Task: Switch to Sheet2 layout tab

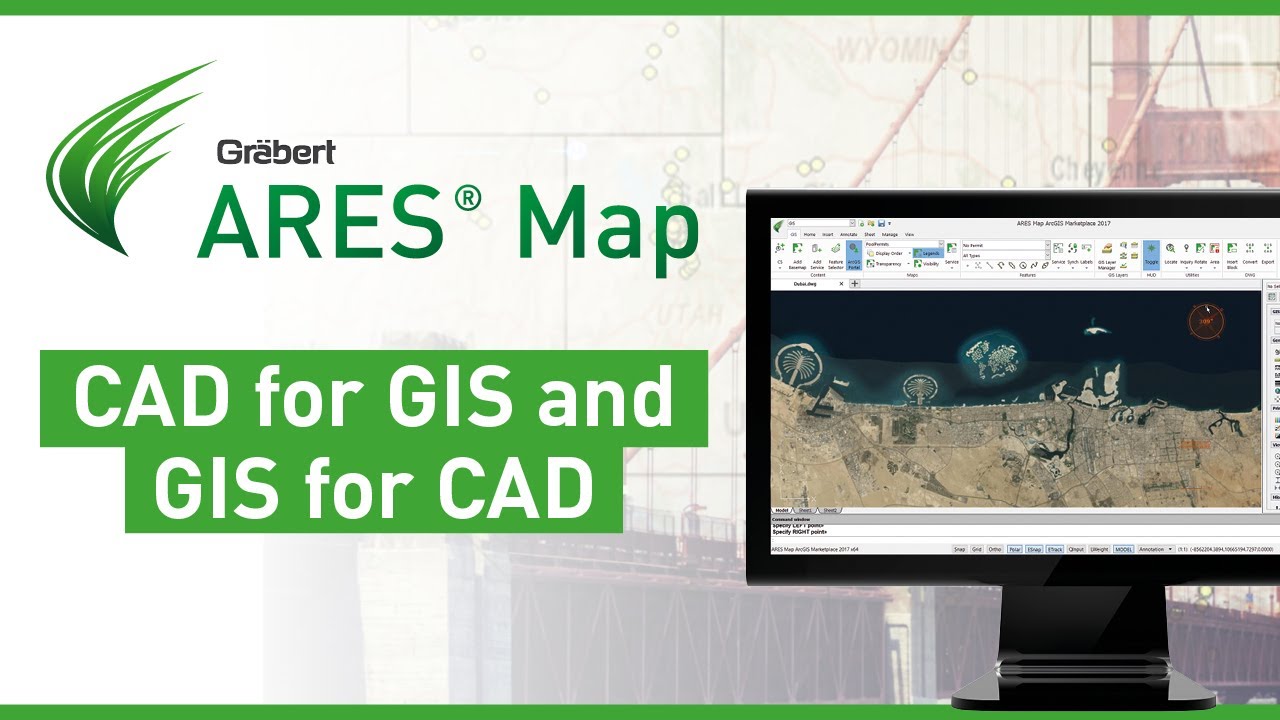Action: (830, 509)
